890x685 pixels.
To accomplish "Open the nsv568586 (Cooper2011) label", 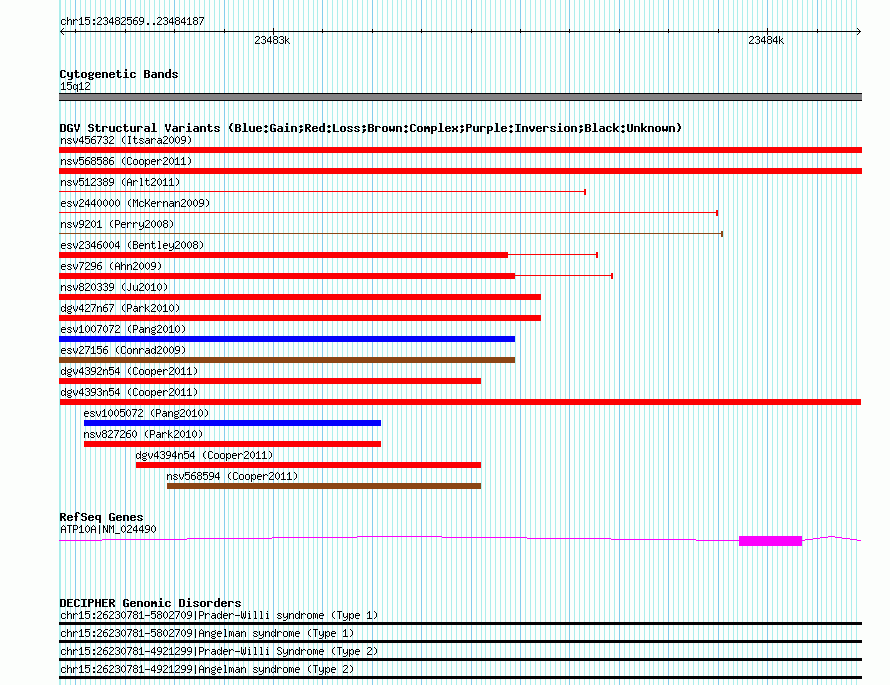I will coord(126,161).
